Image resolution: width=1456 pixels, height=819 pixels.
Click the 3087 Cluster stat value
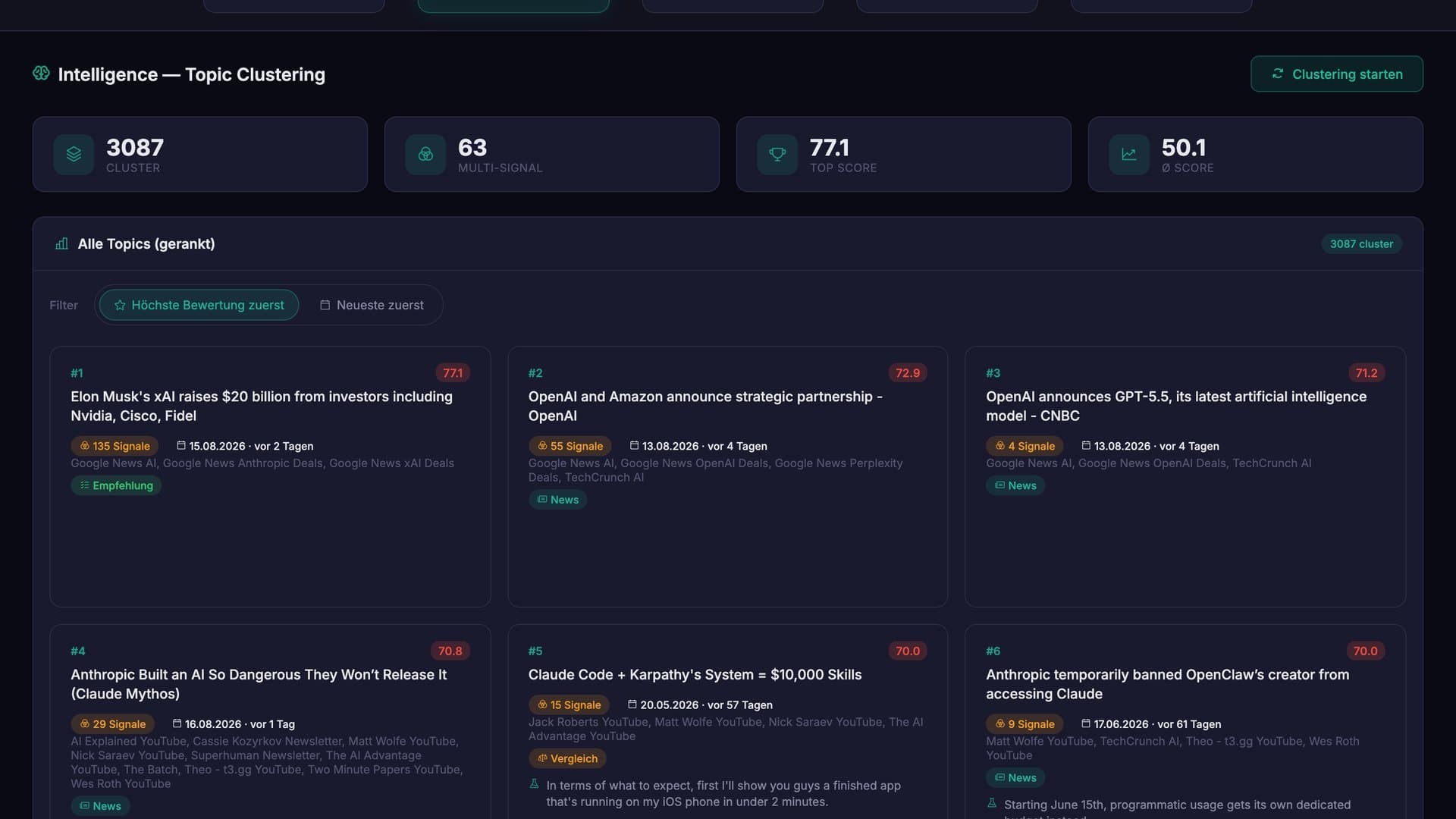(135, 147)
